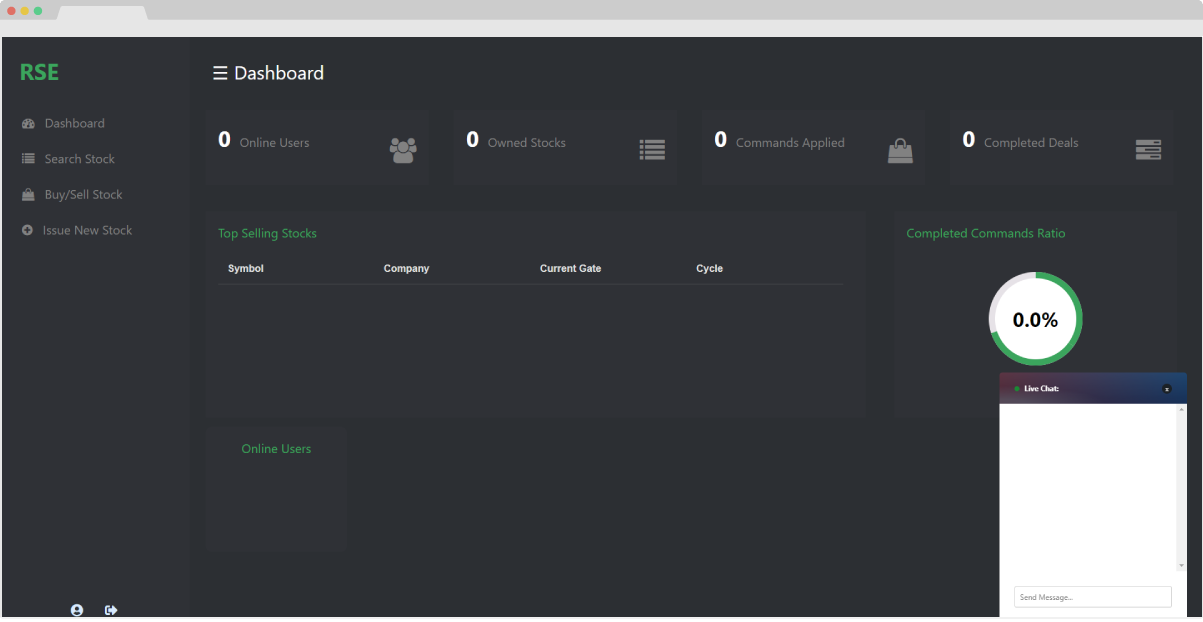Screen dimensions: 1203x622
Task: Click the Completed Deals stat label
Action: coord(1031,143)
